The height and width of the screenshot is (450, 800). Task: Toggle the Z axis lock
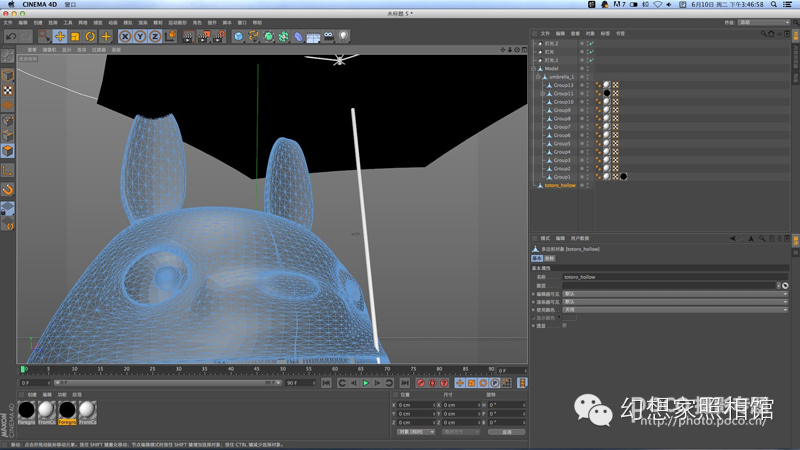click(x=155, y=36)
